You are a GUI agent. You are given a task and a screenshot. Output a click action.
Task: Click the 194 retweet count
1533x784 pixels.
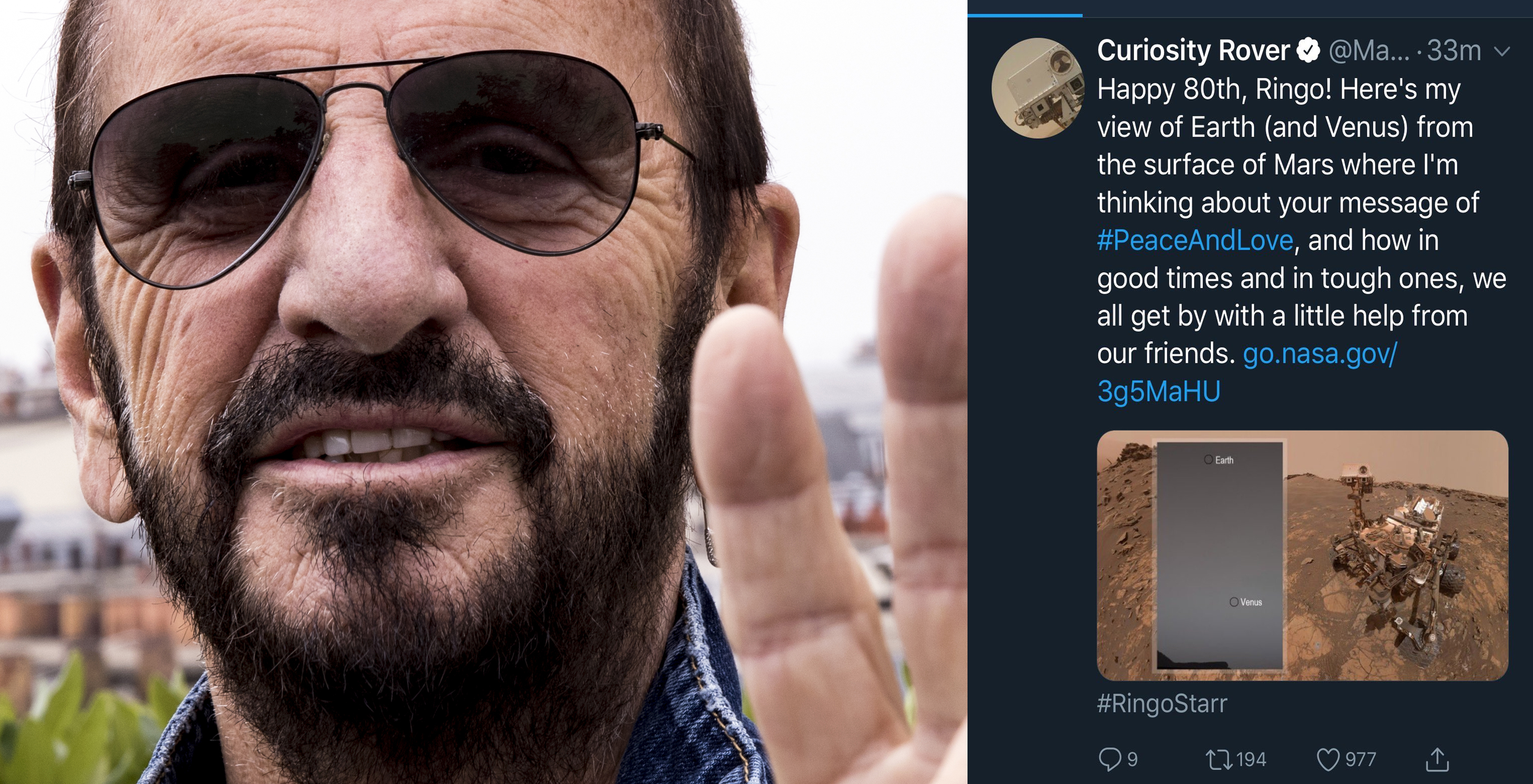[1251, 759]
